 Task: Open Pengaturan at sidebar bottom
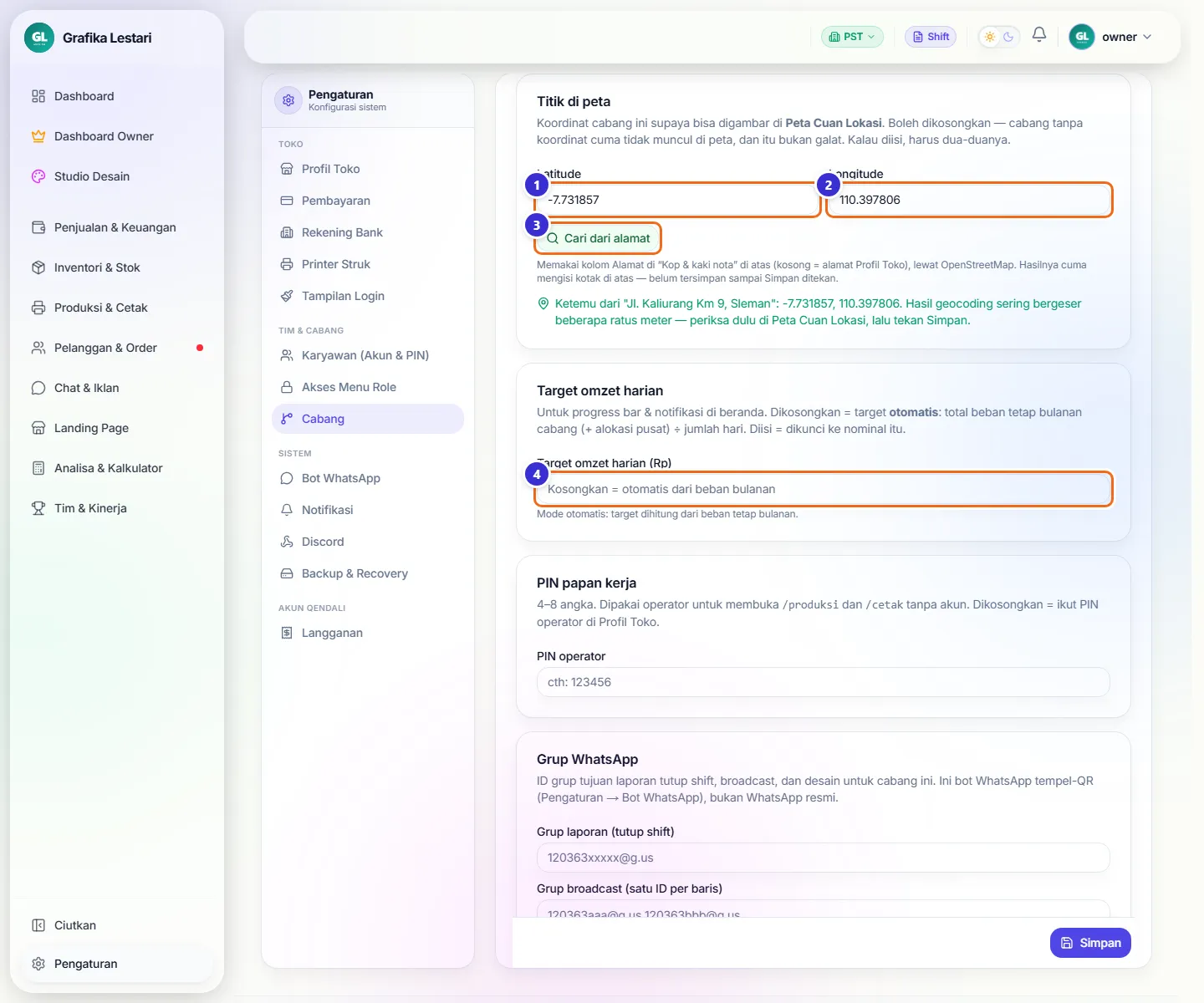tap(117, 964)
